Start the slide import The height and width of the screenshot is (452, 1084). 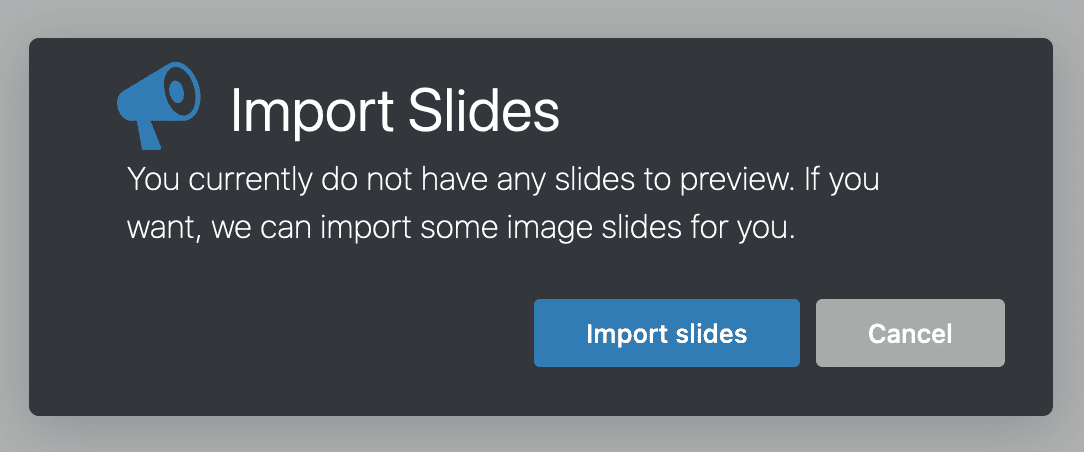coord(666,333)
